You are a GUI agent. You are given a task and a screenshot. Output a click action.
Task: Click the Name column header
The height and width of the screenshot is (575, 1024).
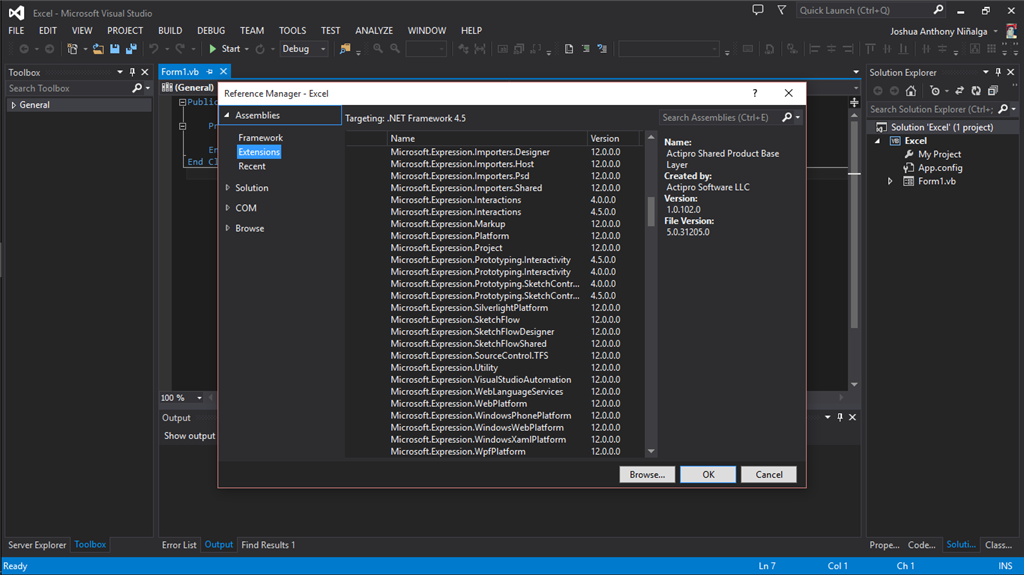[x=487, y=139]
